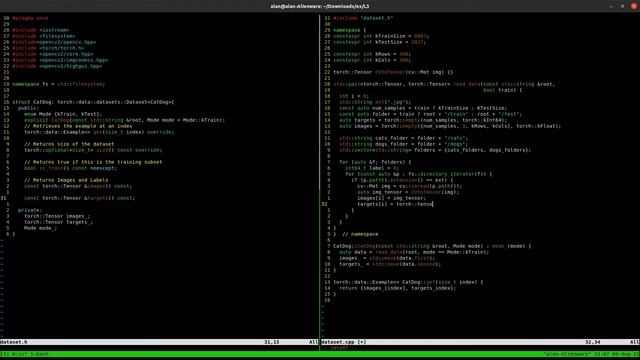Click the 'public:' line in dataset.h
Viewport: 640px width, 360px height.
pos(28,108)
